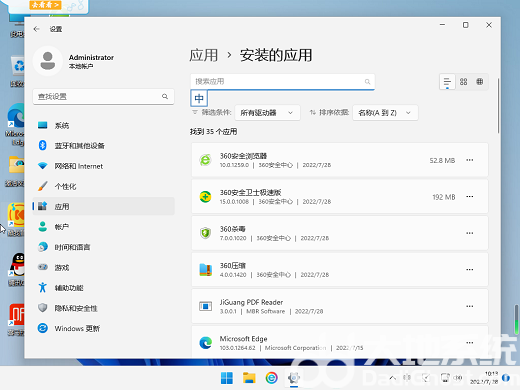The height and width of the screenshot is (390, 520).
Task: Open 辅助功能 settings
Action: click(104, 288)
